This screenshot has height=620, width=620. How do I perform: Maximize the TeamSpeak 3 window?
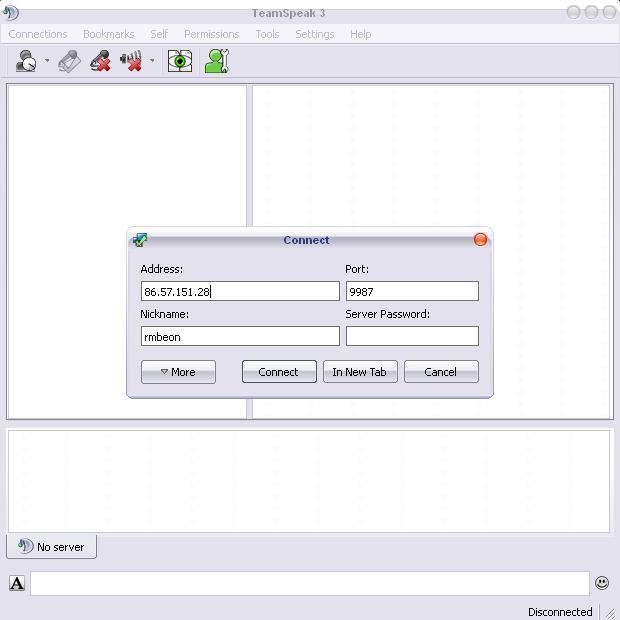[x=591, y=12]
